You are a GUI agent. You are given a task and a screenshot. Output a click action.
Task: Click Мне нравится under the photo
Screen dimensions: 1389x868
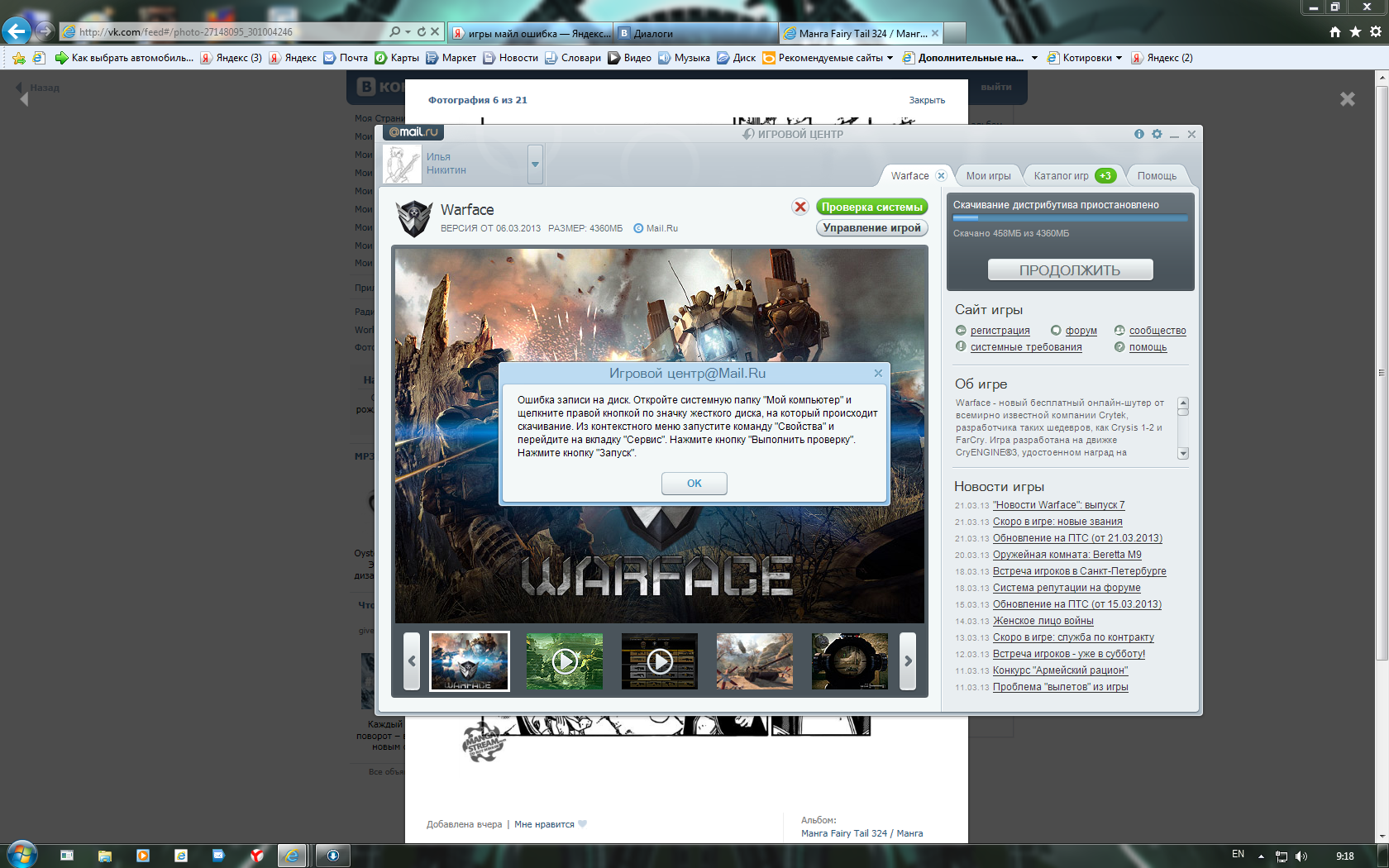(544, 824)
